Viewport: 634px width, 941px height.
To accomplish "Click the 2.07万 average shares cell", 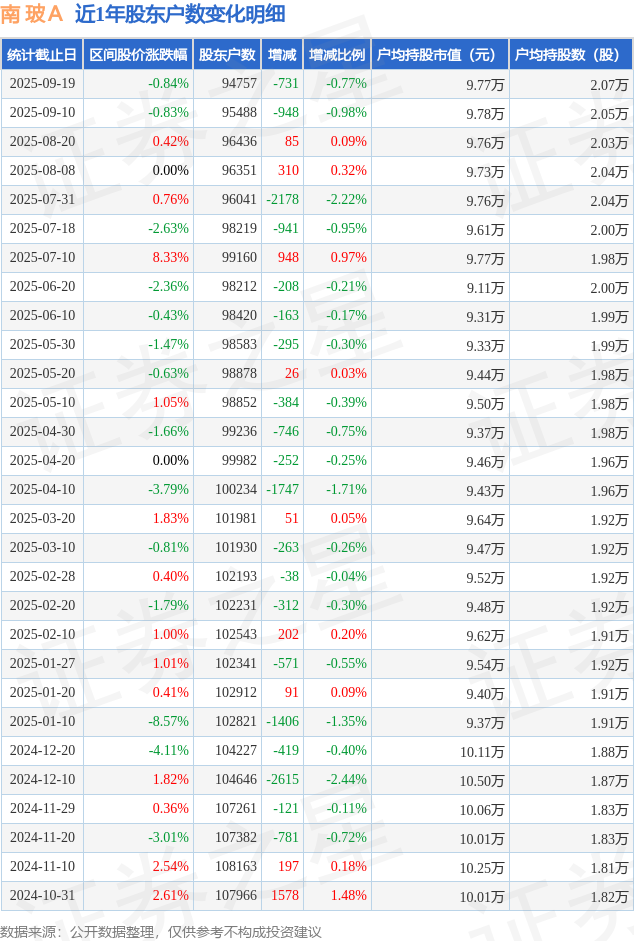I will coord(609,84).
